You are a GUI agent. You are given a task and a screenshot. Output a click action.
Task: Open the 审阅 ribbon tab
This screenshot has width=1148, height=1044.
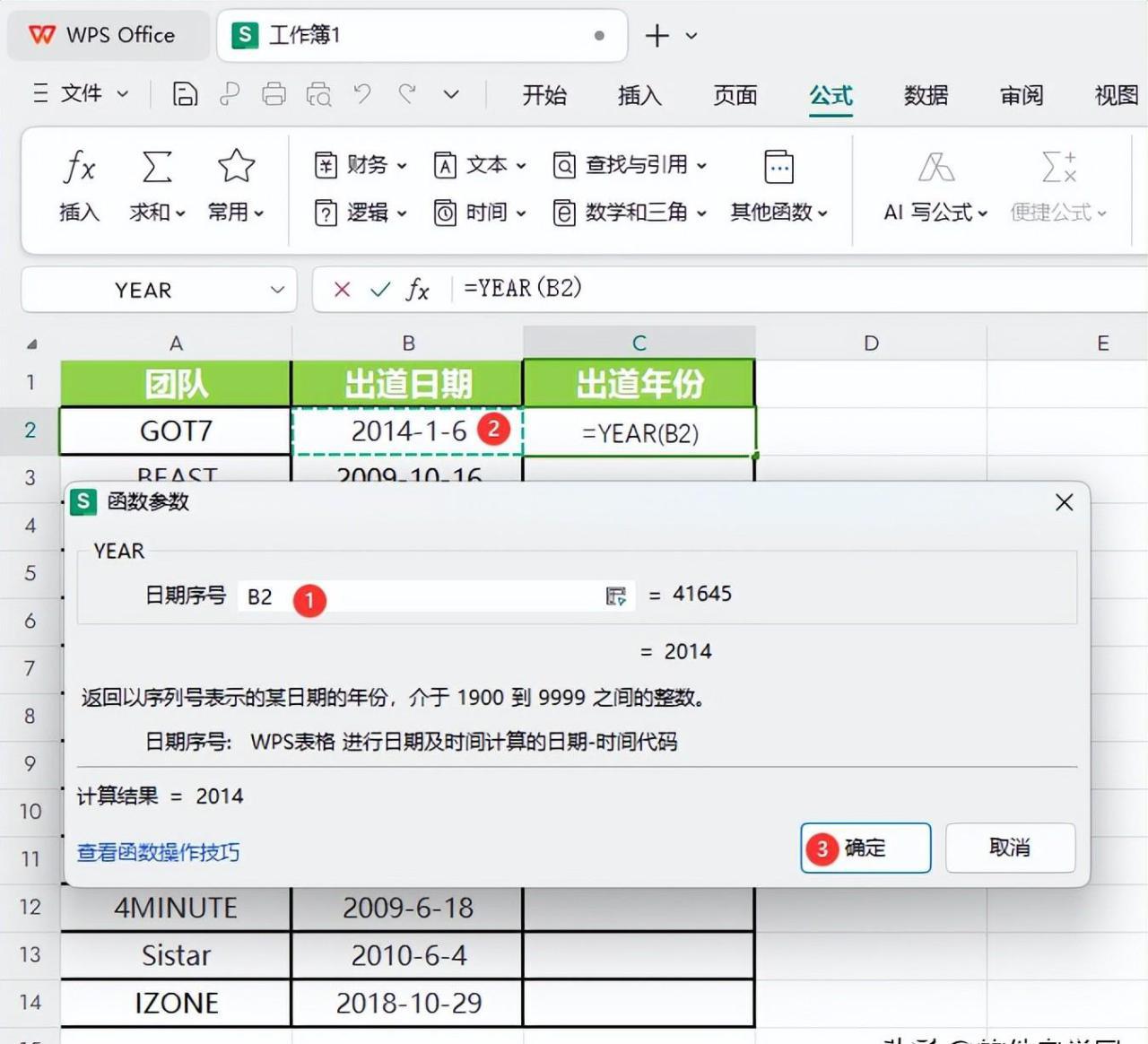click(x=1022, y=94)
